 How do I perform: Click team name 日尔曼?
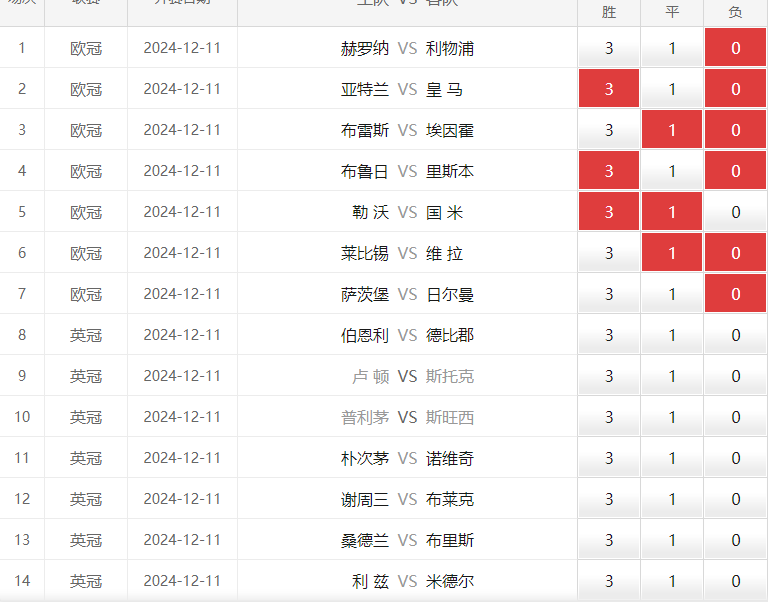tap(450, 294)
